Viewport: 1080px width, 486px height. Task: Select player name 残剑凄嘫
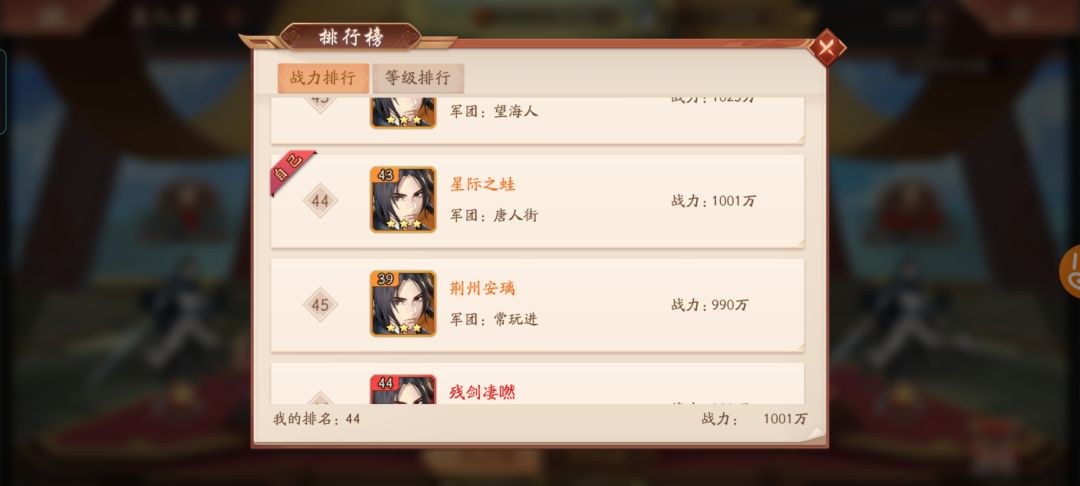[x=483, y=392]
